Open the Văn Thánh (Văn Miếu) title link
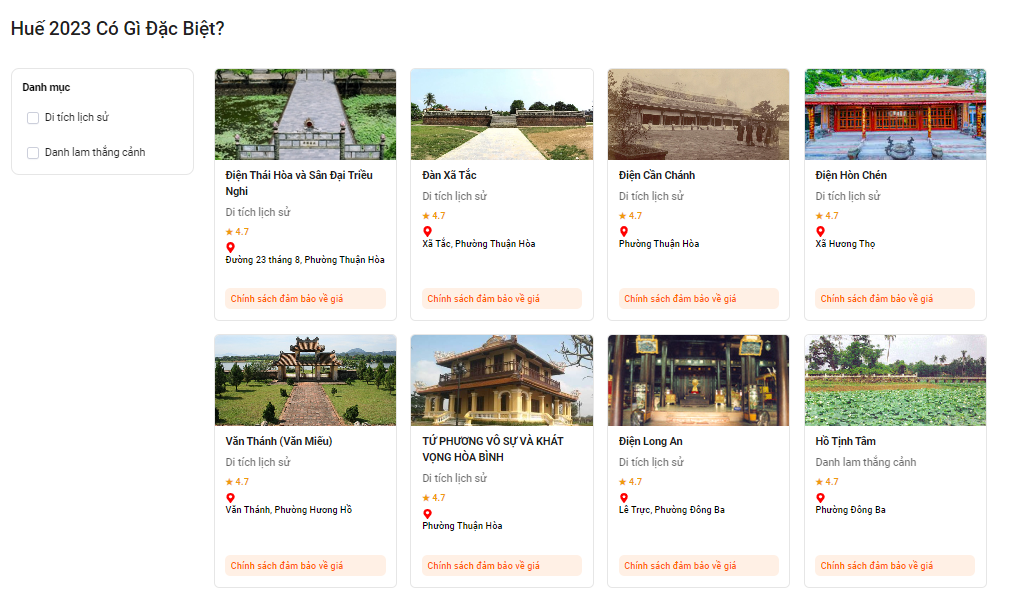The width and height of the screenshot is (1030, 597). coord(279,441)
